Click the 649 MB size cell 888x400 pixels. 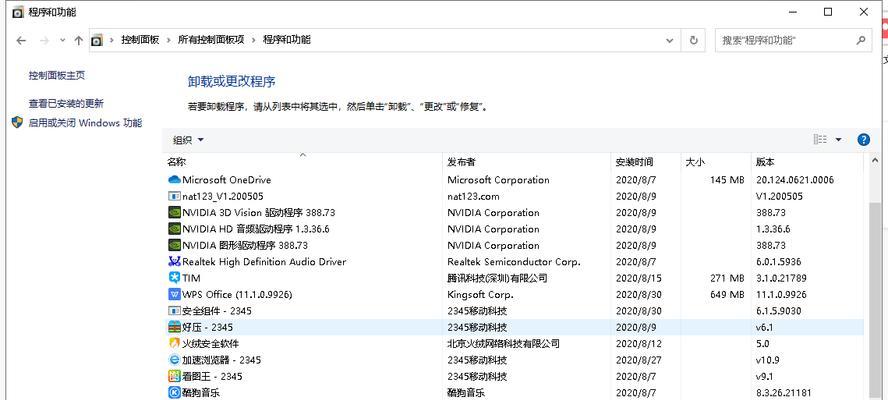727,295
